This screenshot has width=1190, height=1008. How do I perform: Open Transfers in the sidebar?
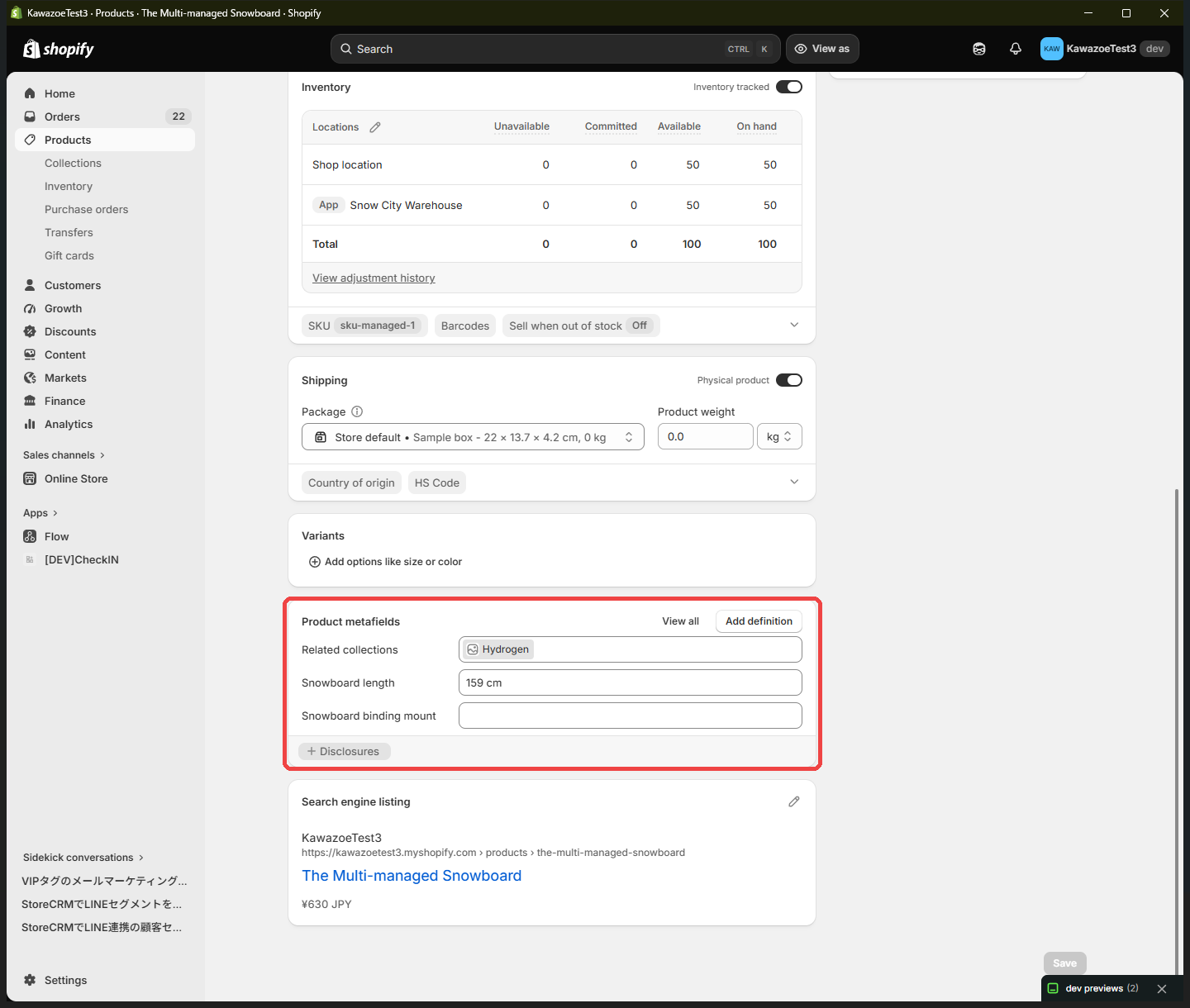tap(69, 232)
